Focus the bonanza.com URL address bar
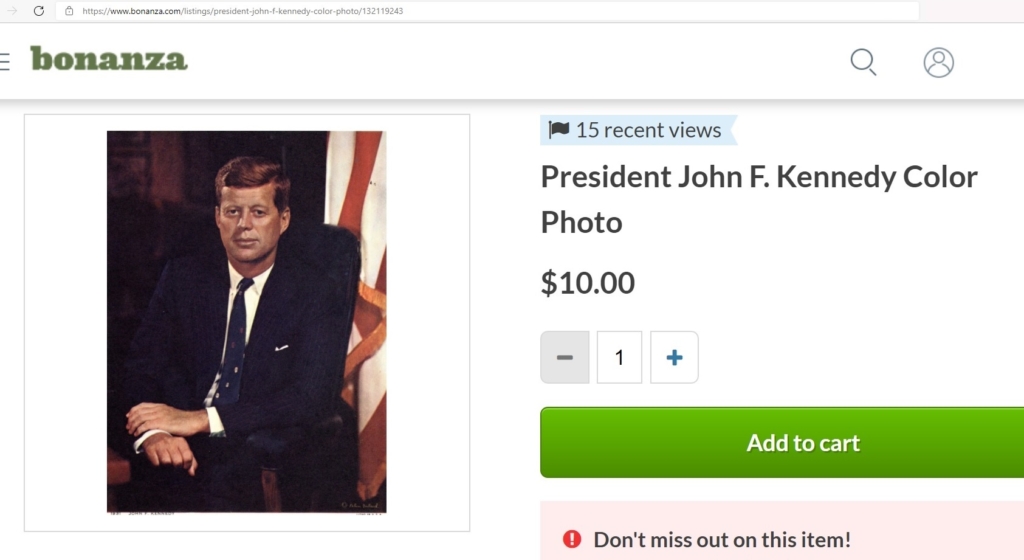The image size is (1024, 560). (x=400, y=11)
